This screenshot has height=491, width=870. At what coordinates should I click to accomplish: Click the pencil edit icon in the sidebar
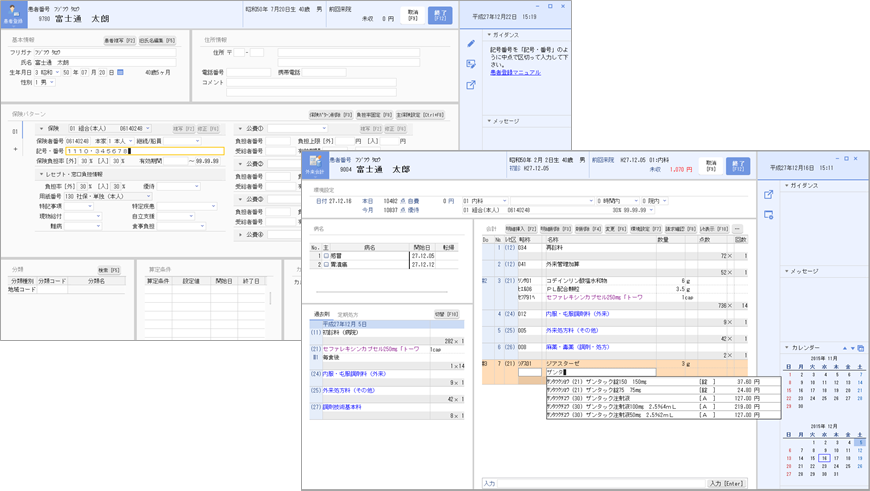click(x=471, y=43)
